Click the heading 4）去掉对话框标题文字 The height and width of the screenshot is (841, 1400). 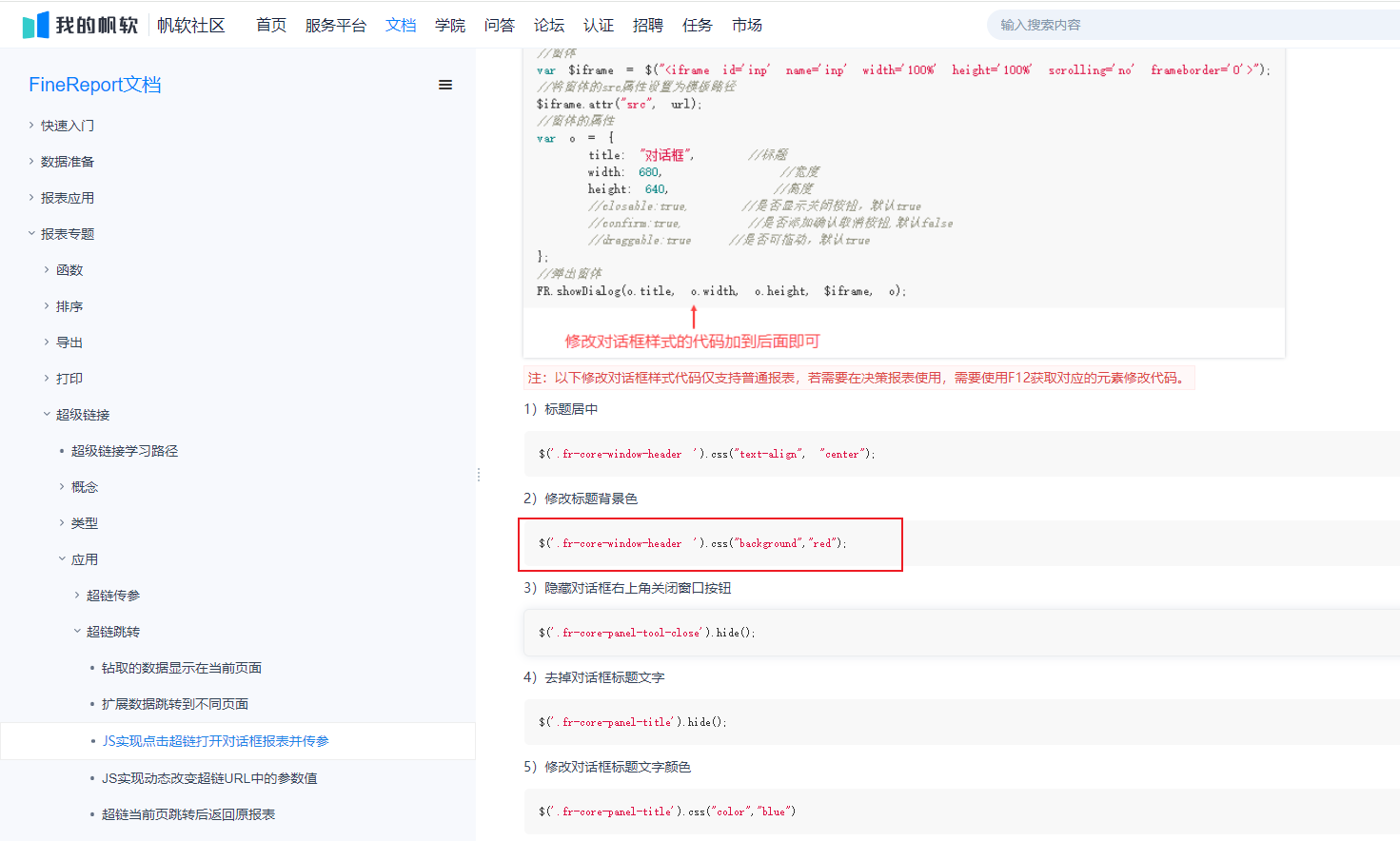tap(594, 677)
